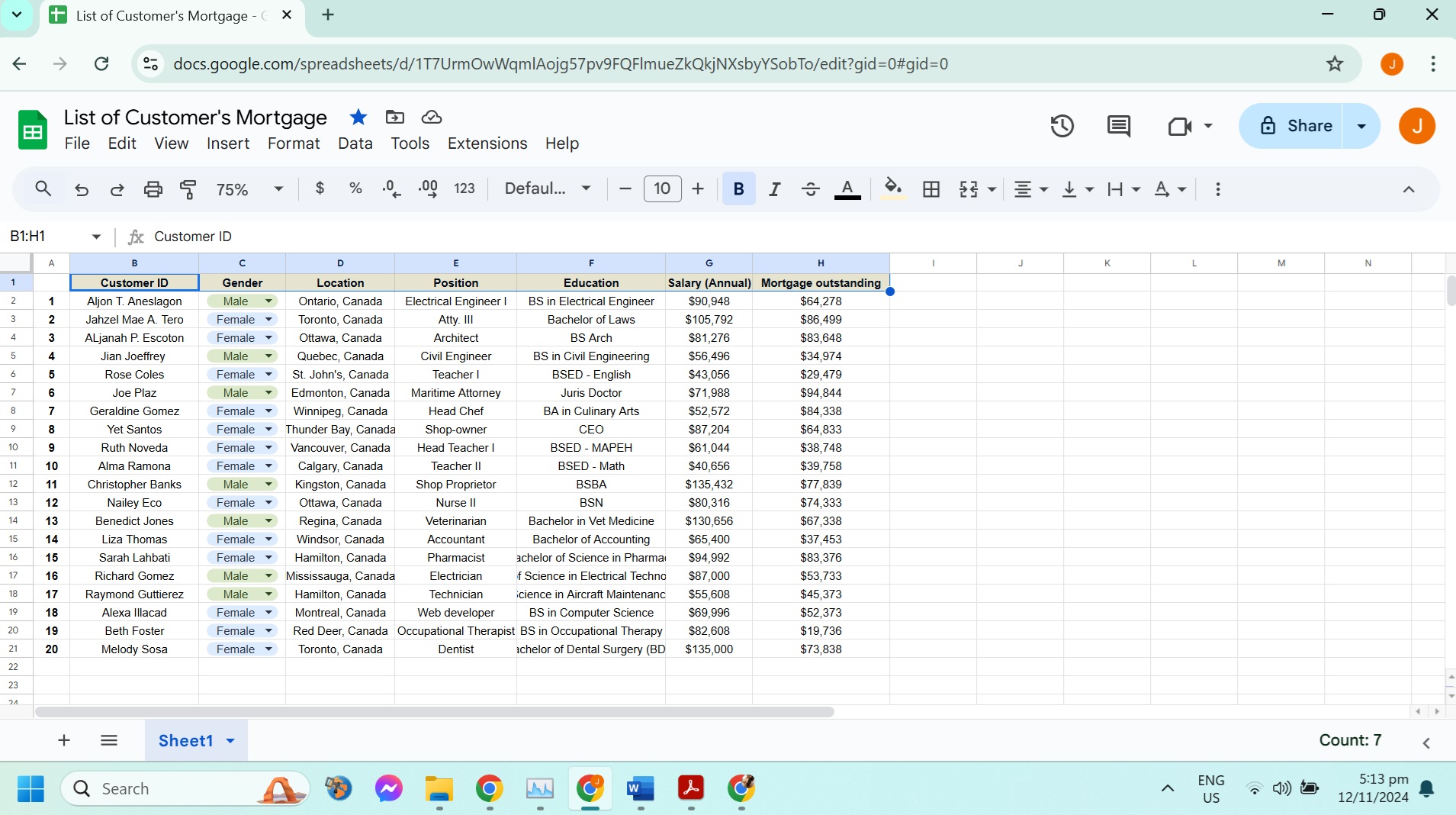Add a new sheet with plus icon
Viewport: 1456px width, 815px height.
64,740
